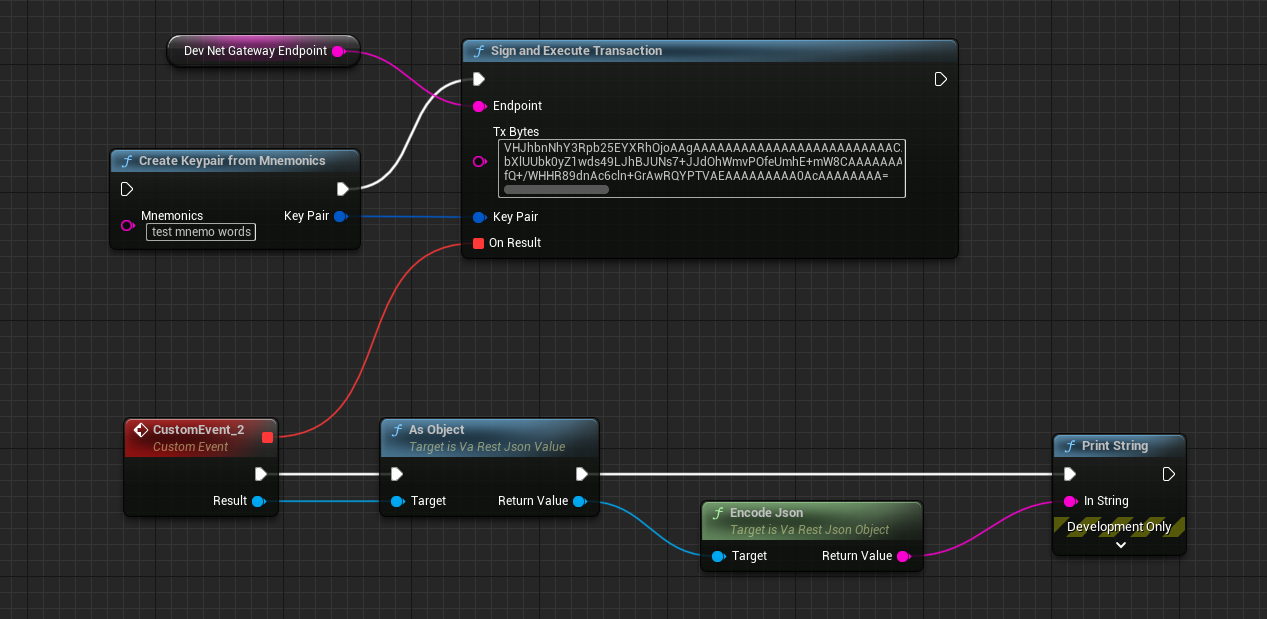Click the blue Key Pair output pin on Create Keypair
Screen dimensions: 1267x619
[x=340, y=216]
